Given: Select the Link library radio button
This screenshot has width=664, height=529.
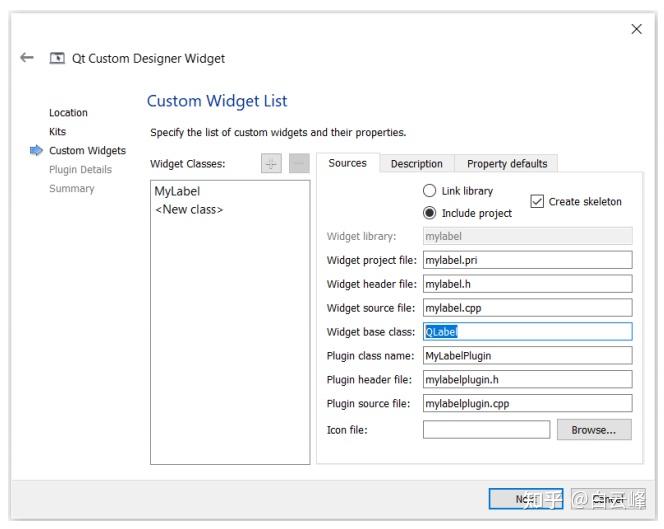Looking at the screenshot, I should pos(430,191).
